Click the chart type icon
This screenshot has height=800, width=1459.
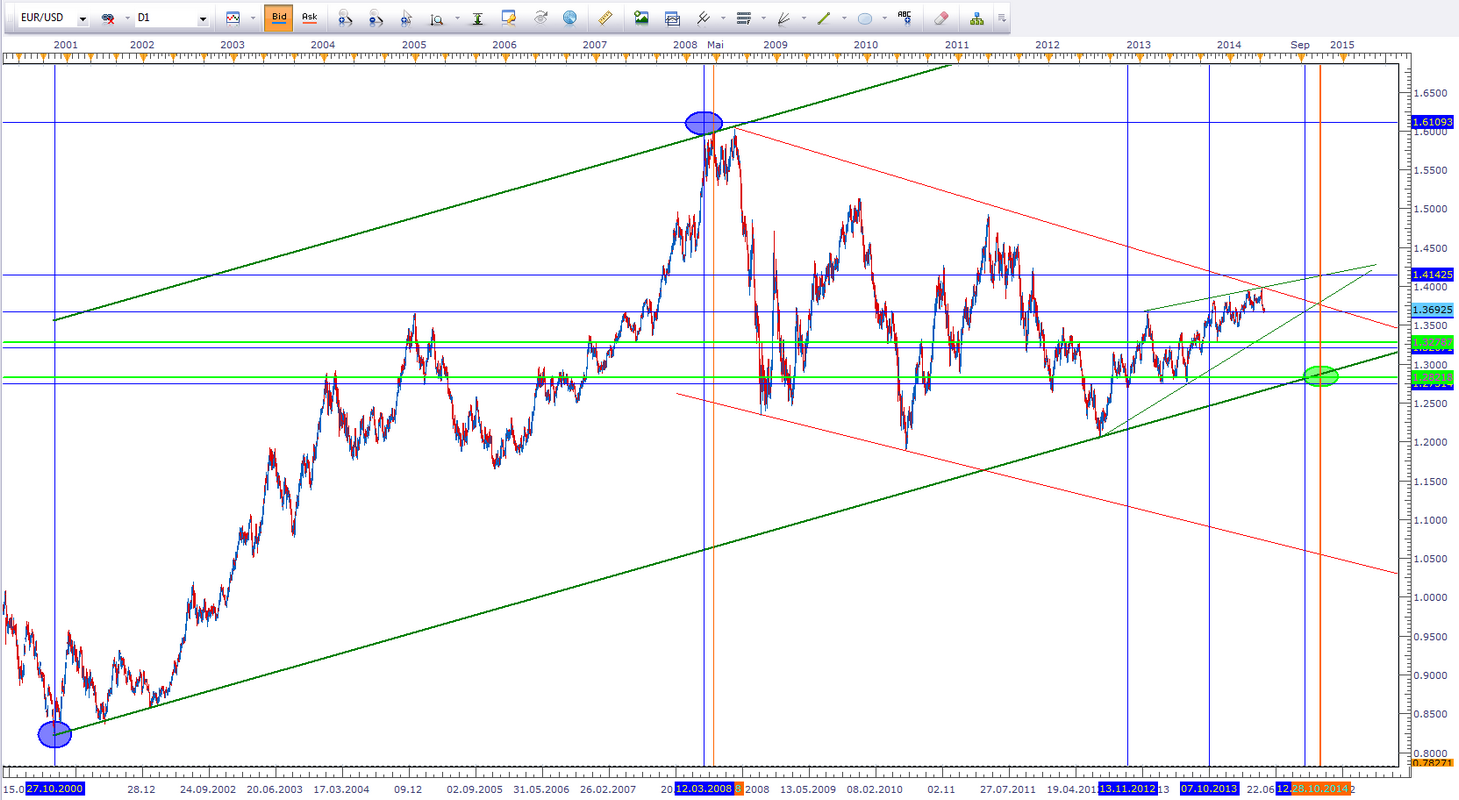coord(233,18)
